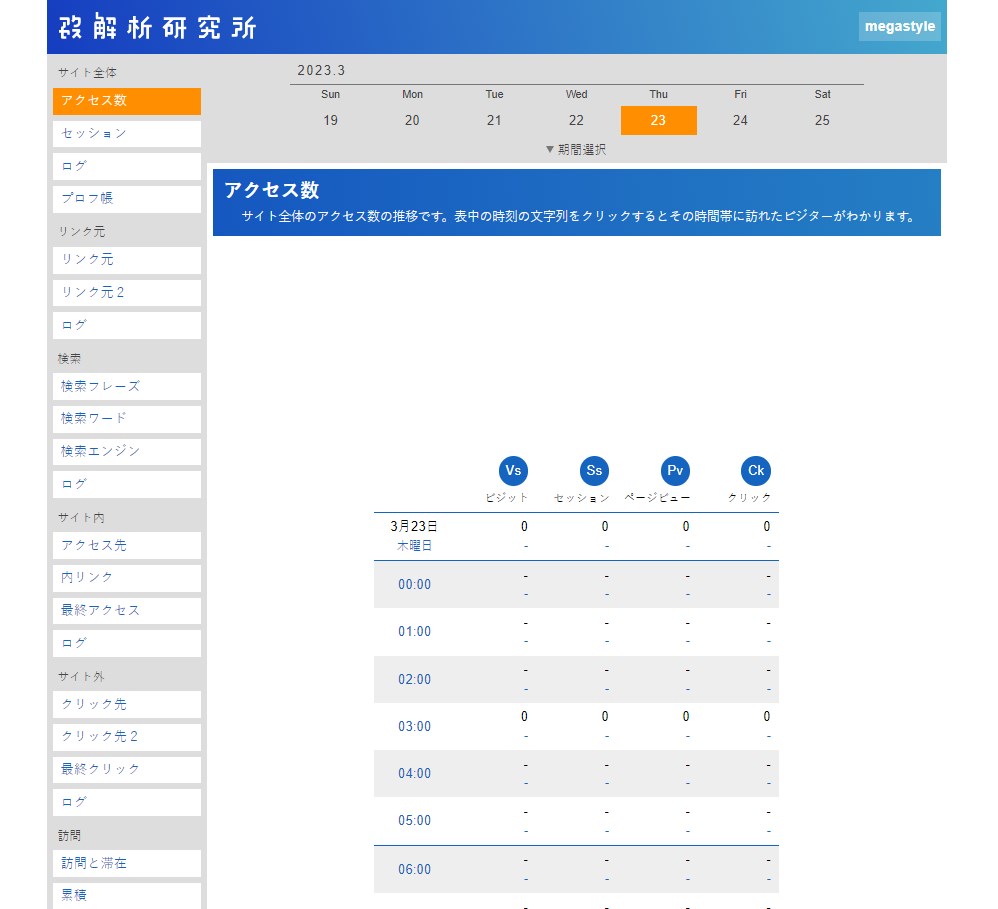Viewport: 998px width, 909px height.
Task: Open the 殻解析研究所 logo link
Action: 157,27
